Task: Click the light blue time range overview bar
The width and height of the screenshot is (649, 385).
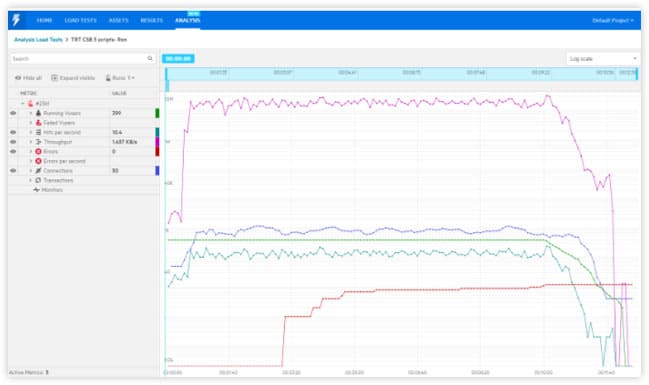Action: (401, 74)
